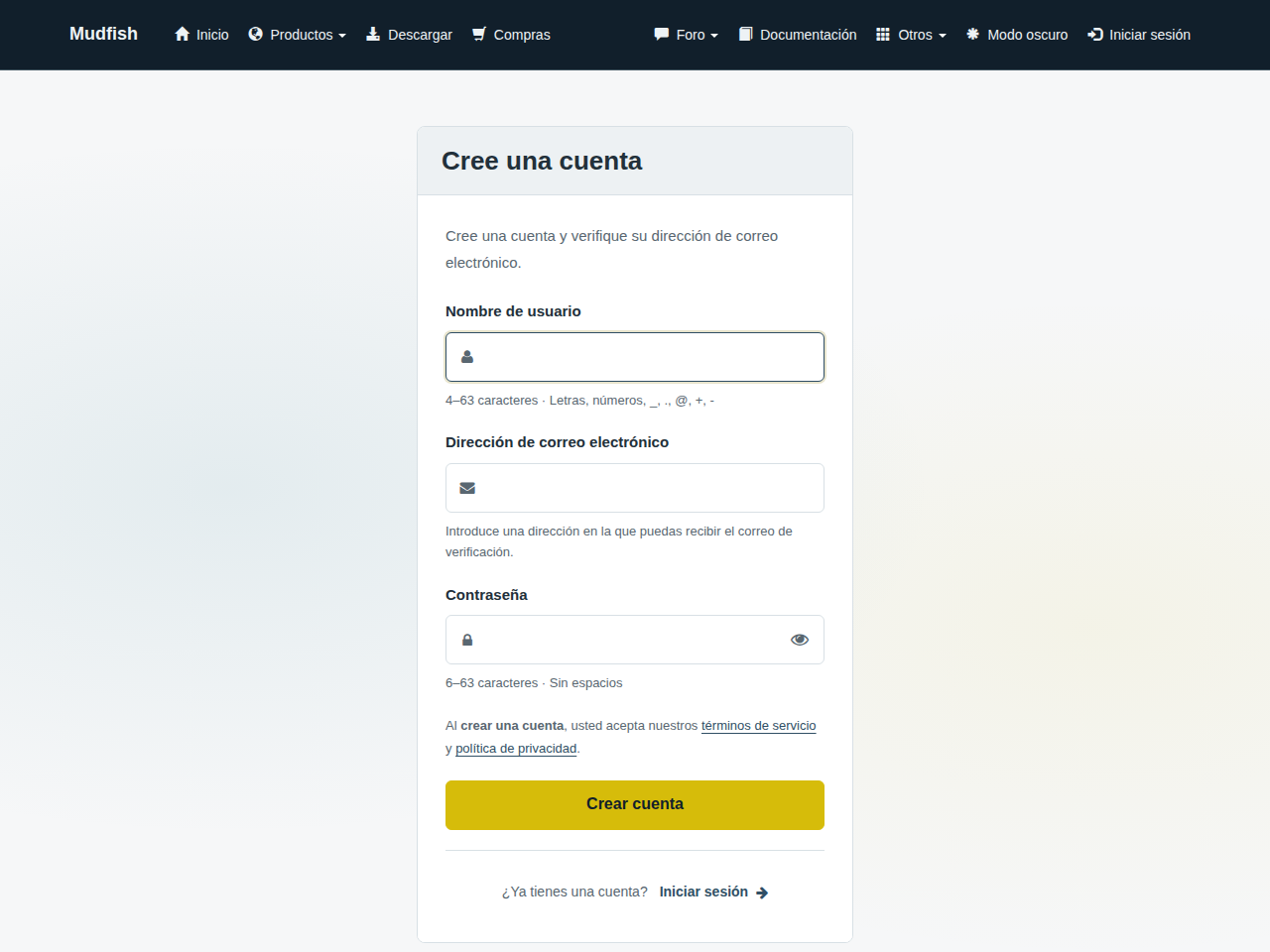Click Iniciar sesión text in the top navbar
Screen dimensions: 1270x952
[x=1150, y=35]
